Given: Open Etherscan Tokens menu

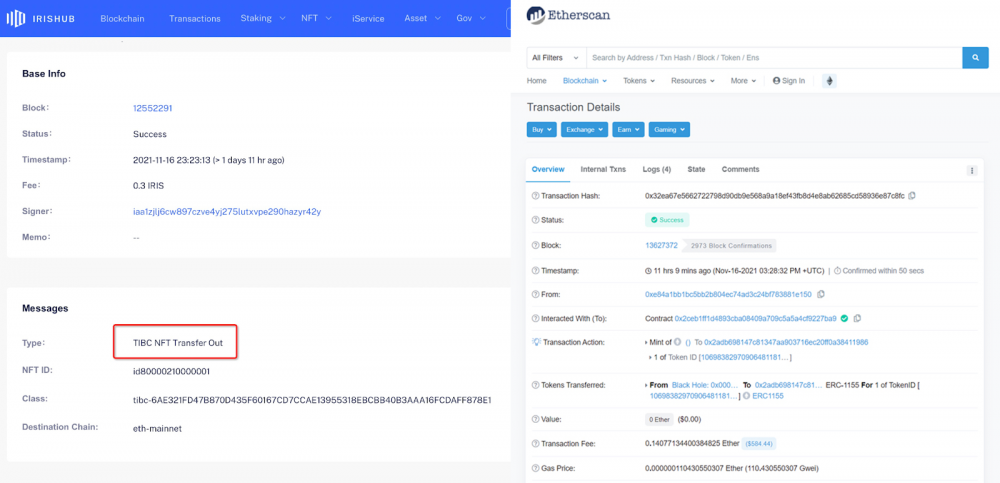Looking at the screenshot, I should (638, 81).
